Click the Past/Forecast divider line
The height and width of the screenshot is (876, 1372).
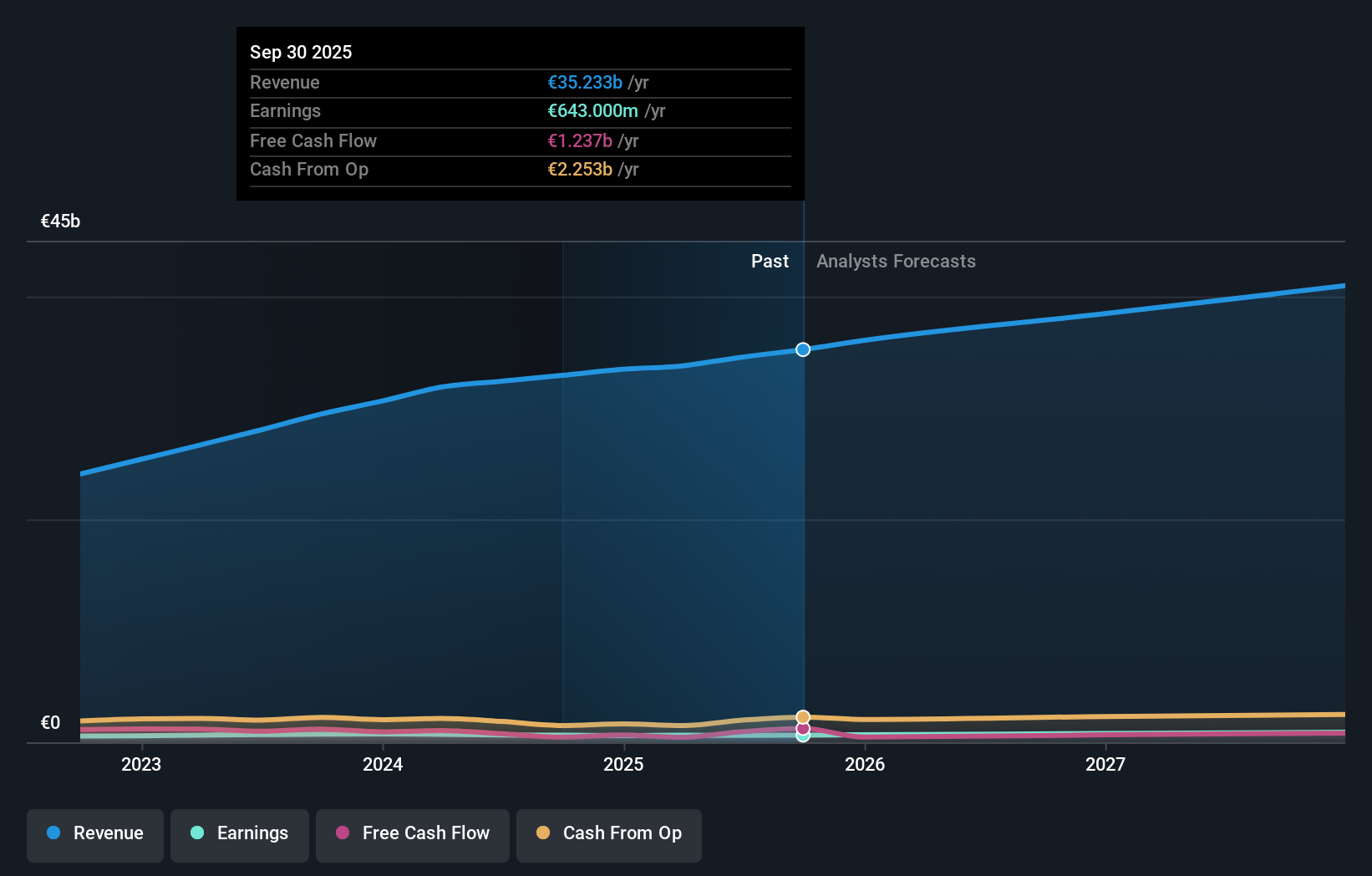tap(802, 502)
